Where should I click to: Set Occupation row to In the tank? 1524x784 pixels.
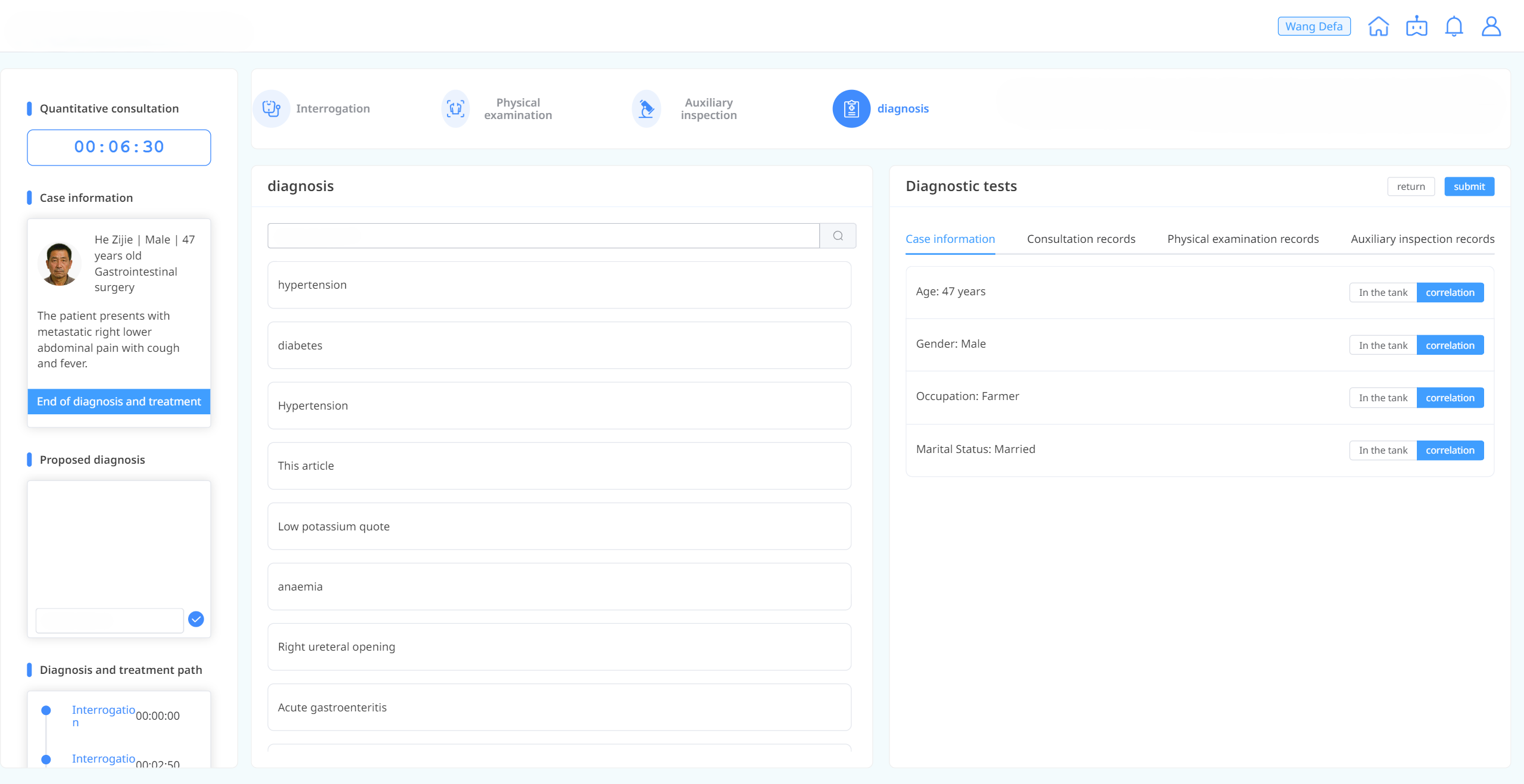pyautogui.click(x=1382, y=398)
